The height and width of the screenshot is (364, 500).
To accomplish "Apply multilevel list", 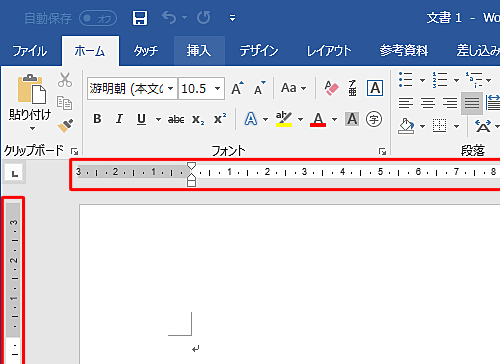I will tap(474, 80).
